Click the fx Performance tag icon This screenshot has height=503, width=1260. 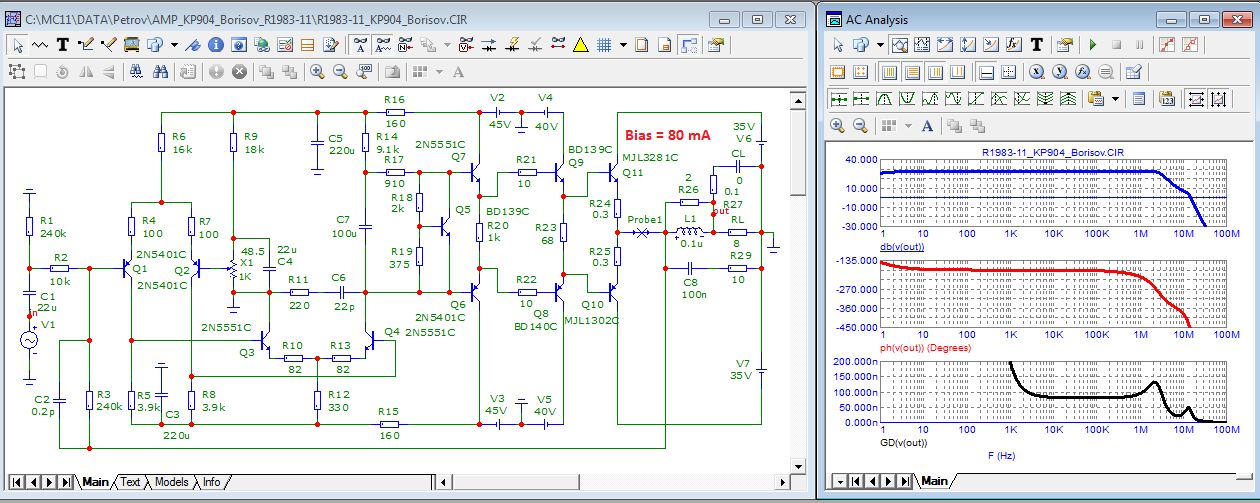point(1013,44)
